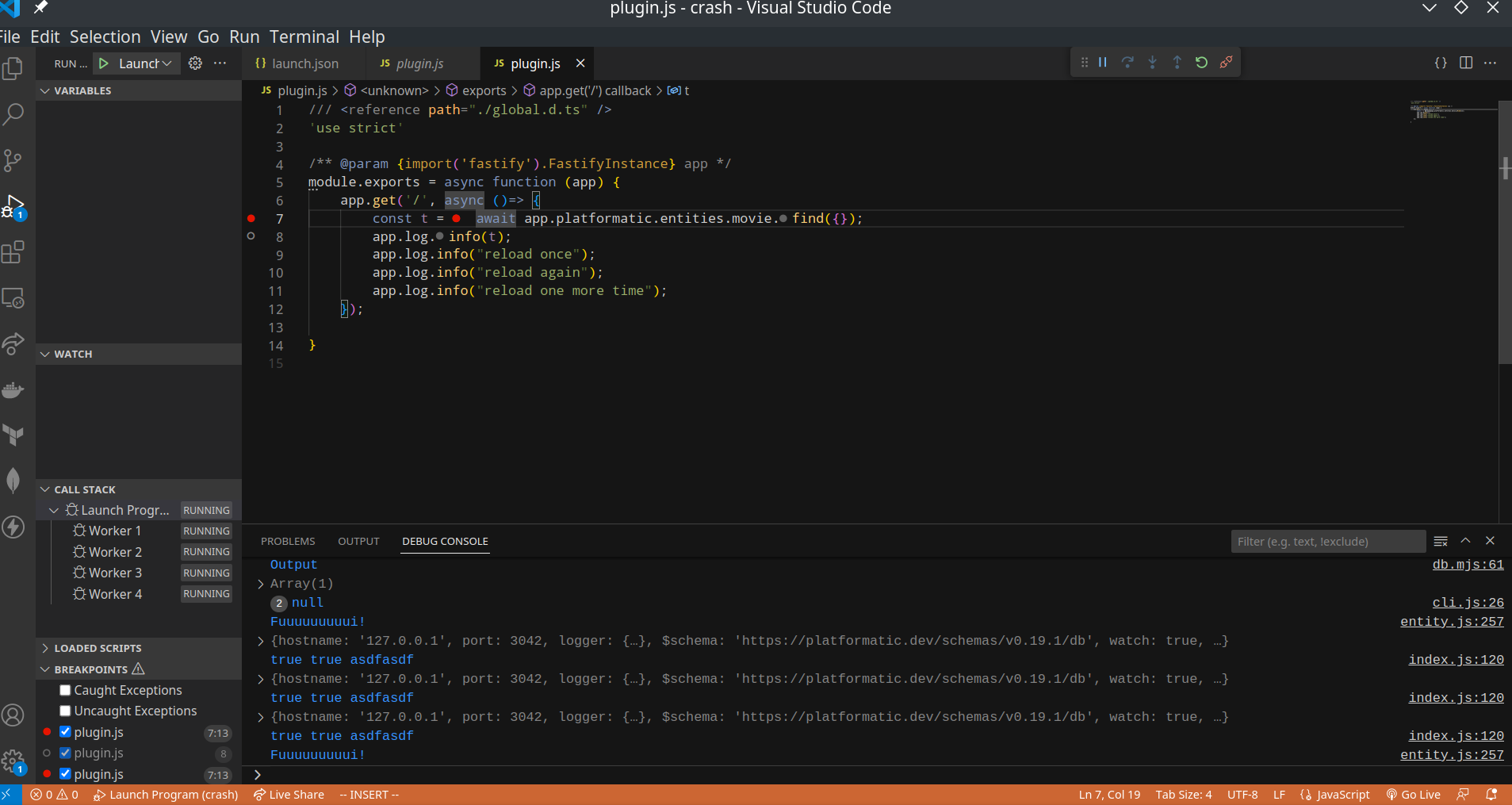
Task: Click Go Live in the status bar
Action: pos(1414,794)
